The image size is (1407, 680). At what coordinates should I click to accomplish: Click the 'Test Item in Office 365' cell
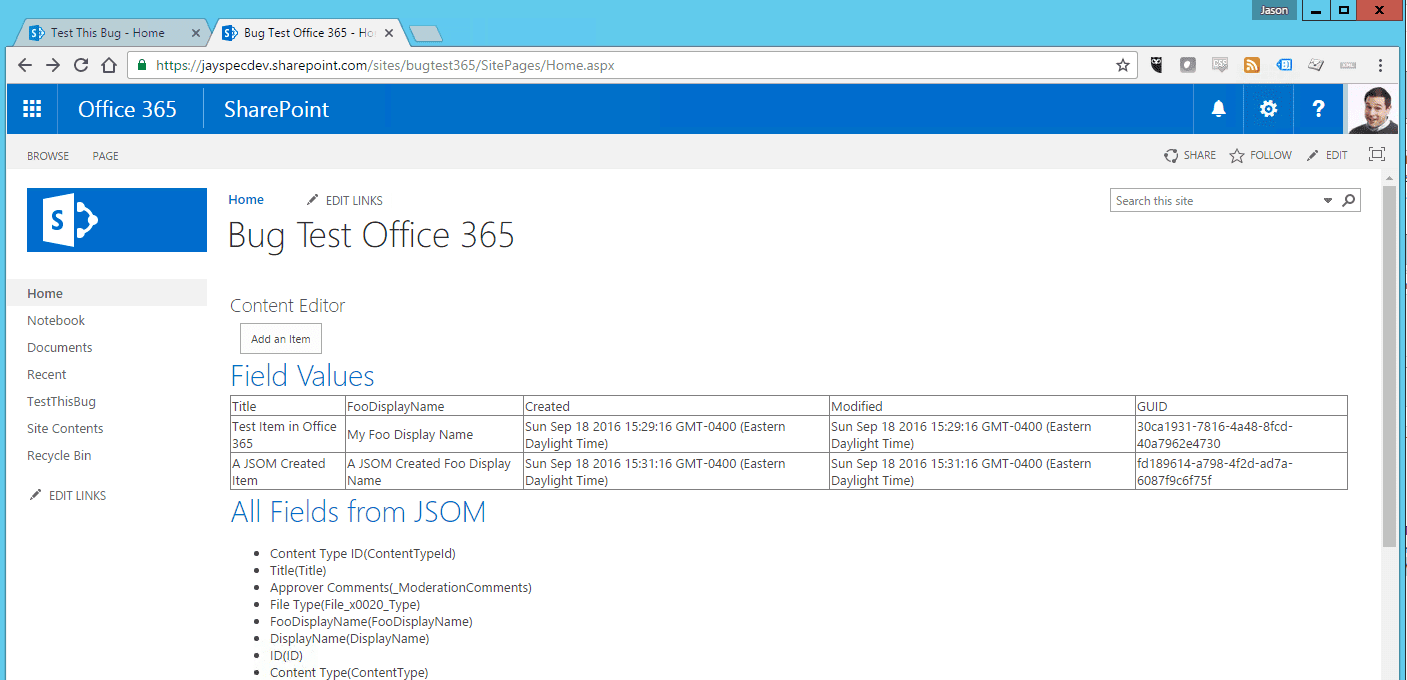(287, 434)
